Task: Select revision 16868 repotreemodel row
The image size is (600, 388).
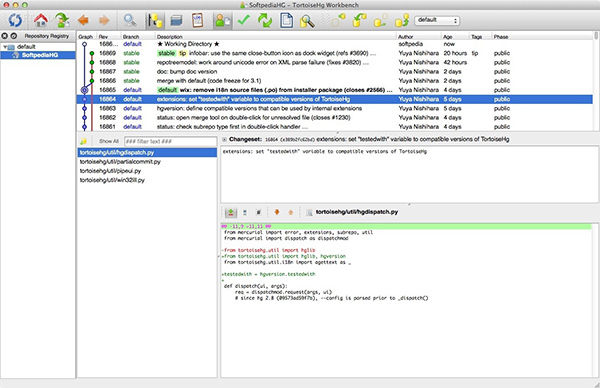Action: (x=335, y=62)
